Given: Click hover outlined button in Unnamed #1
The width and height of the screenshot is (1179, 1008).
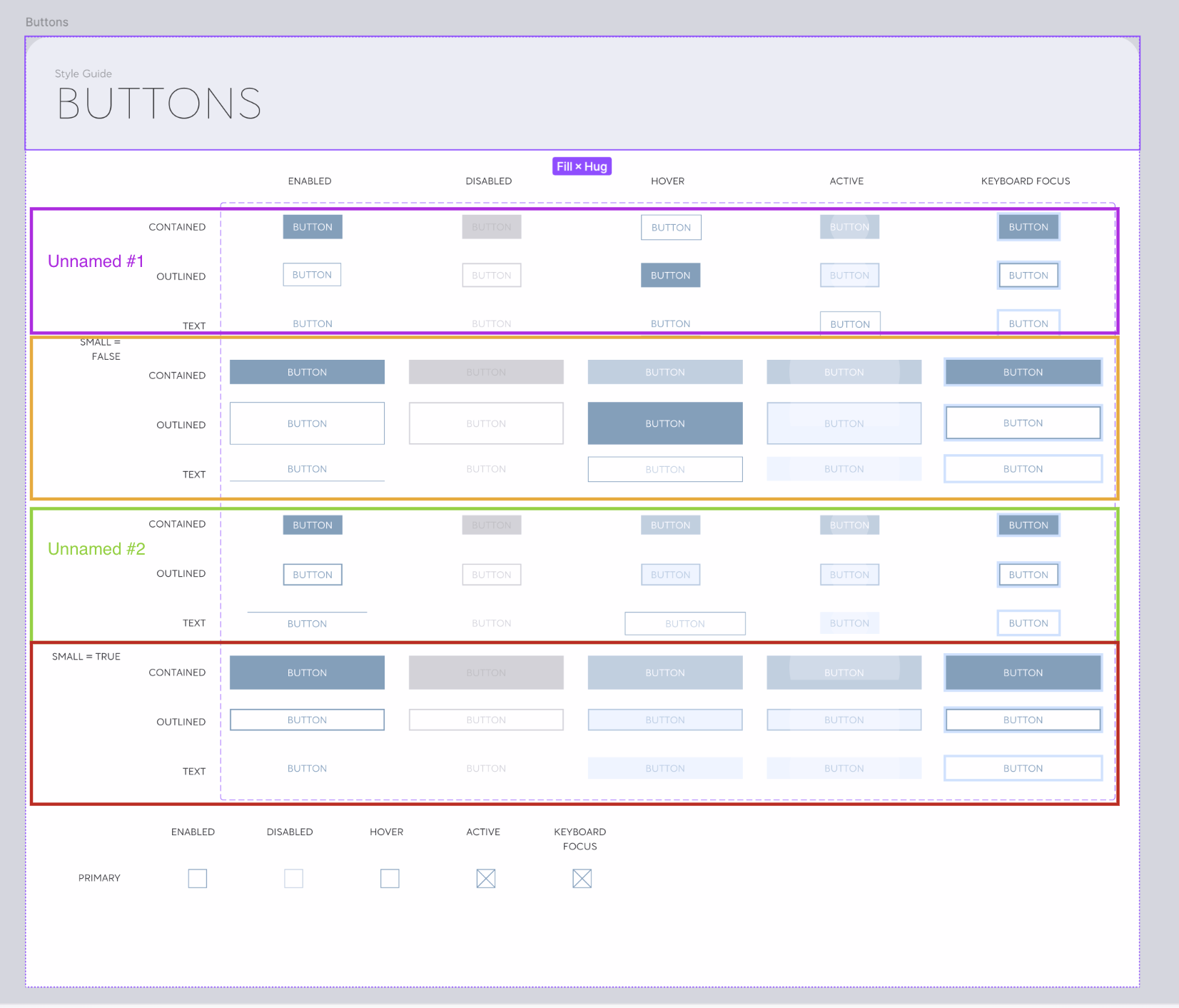Looking at the screenshot, I should [670, 276].
